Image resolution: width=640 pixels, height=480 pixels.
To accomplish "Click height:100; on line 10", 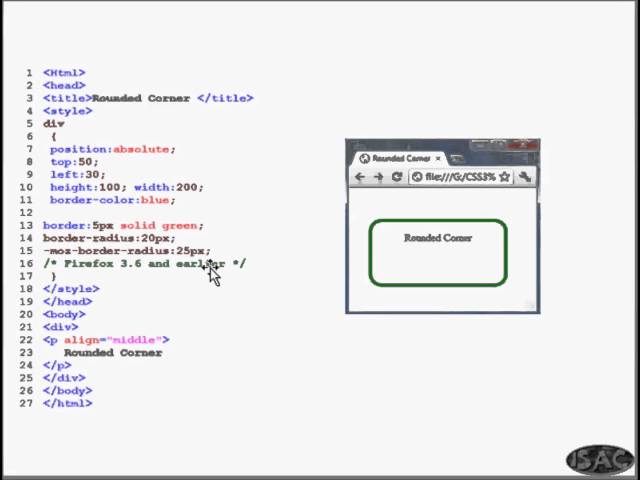I will (x=89, y=187).
